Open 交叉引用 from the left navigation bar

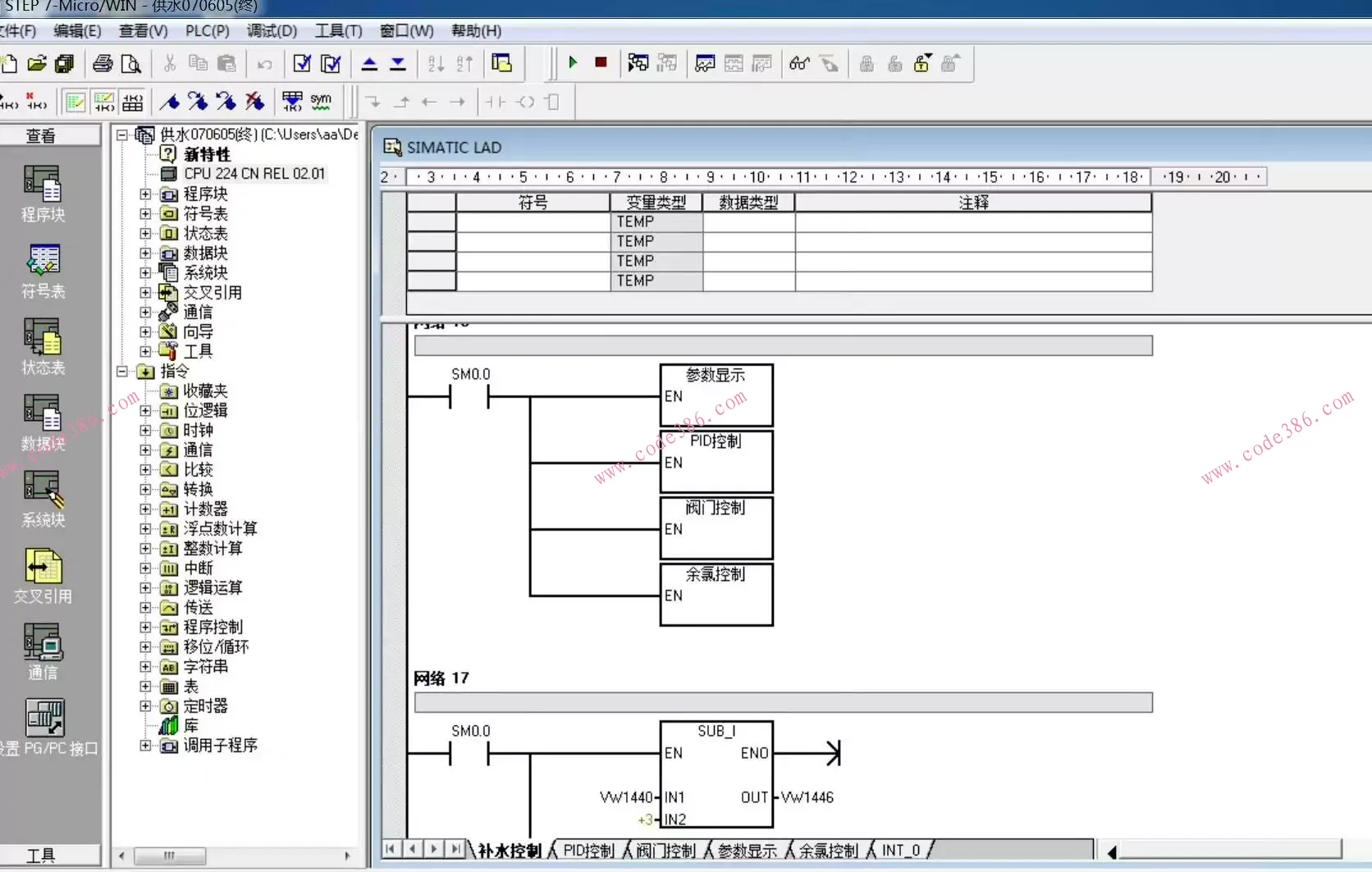pos(43,576)
